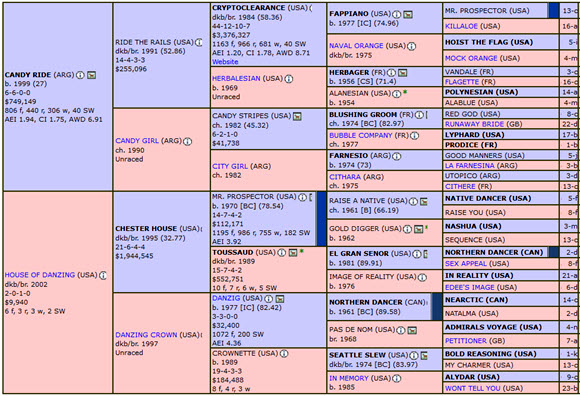
Task: Open the KILLALOE horse link
Action: point(461,27)
